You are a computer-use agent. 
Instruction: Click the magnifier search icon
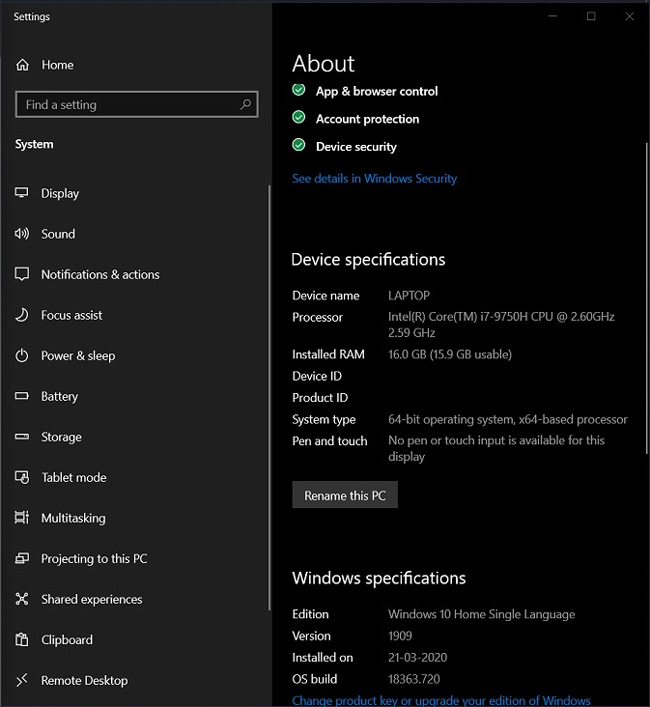245,105
